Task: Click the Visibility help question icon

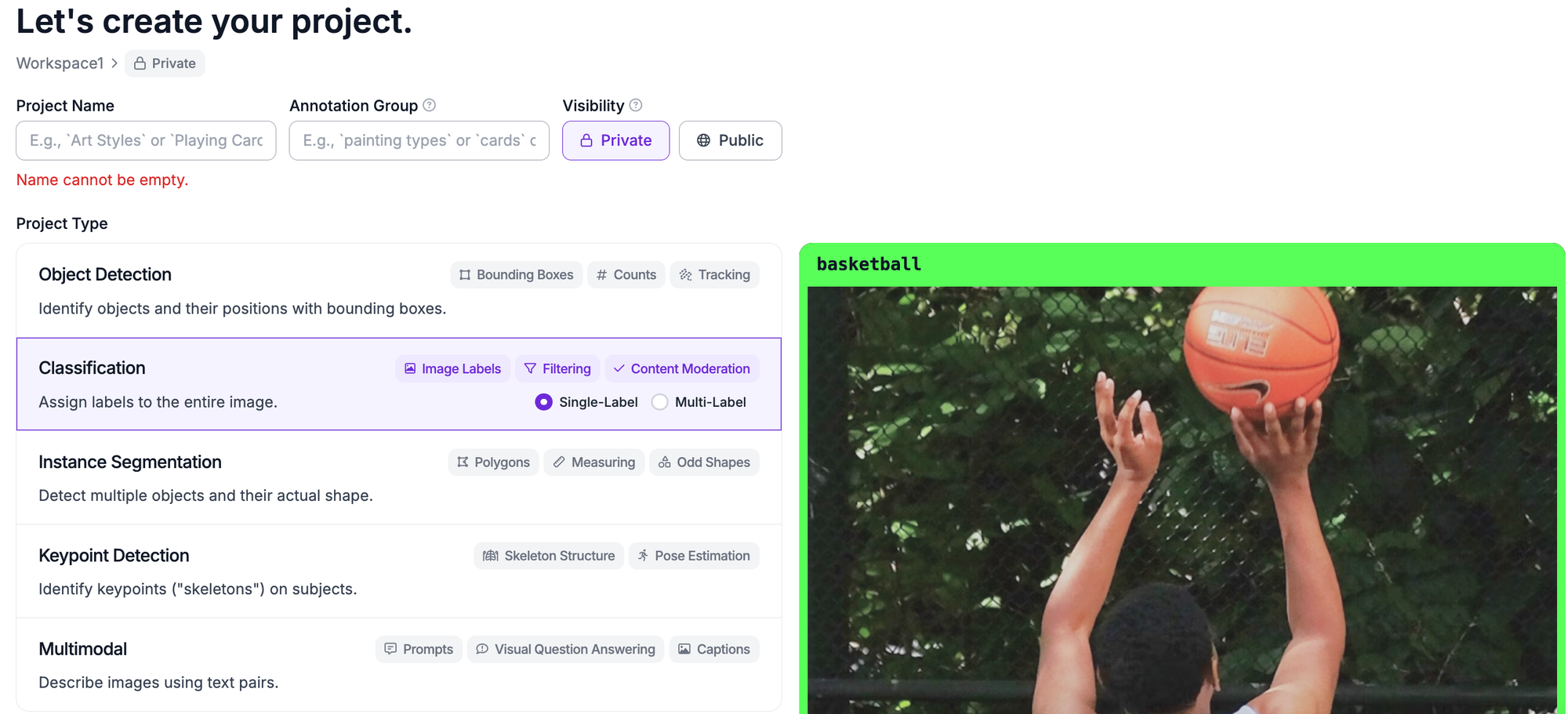Action: tap(636, 105)
